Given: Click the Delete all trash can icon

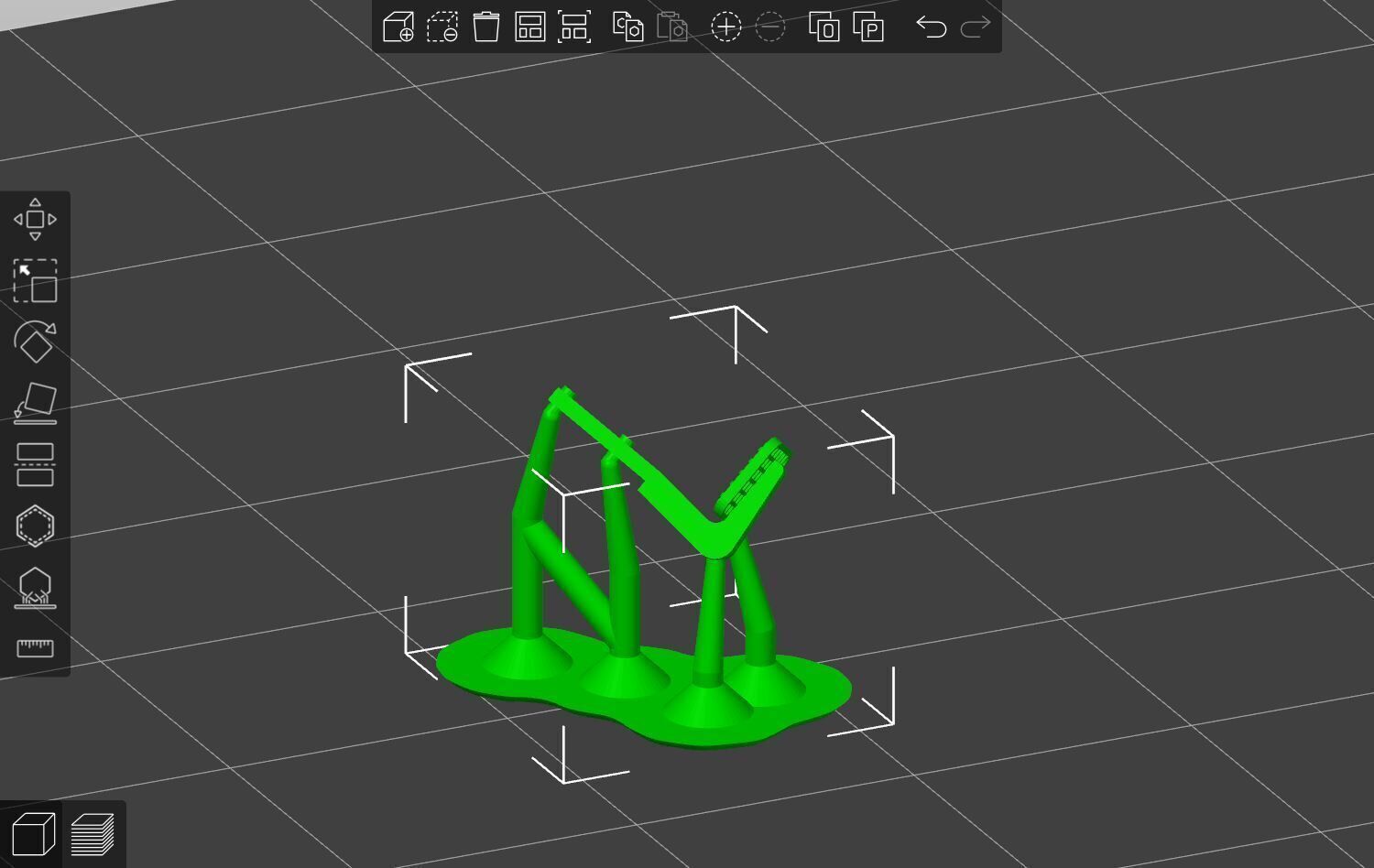Looking at the screenshot, I should pos(486,27).
